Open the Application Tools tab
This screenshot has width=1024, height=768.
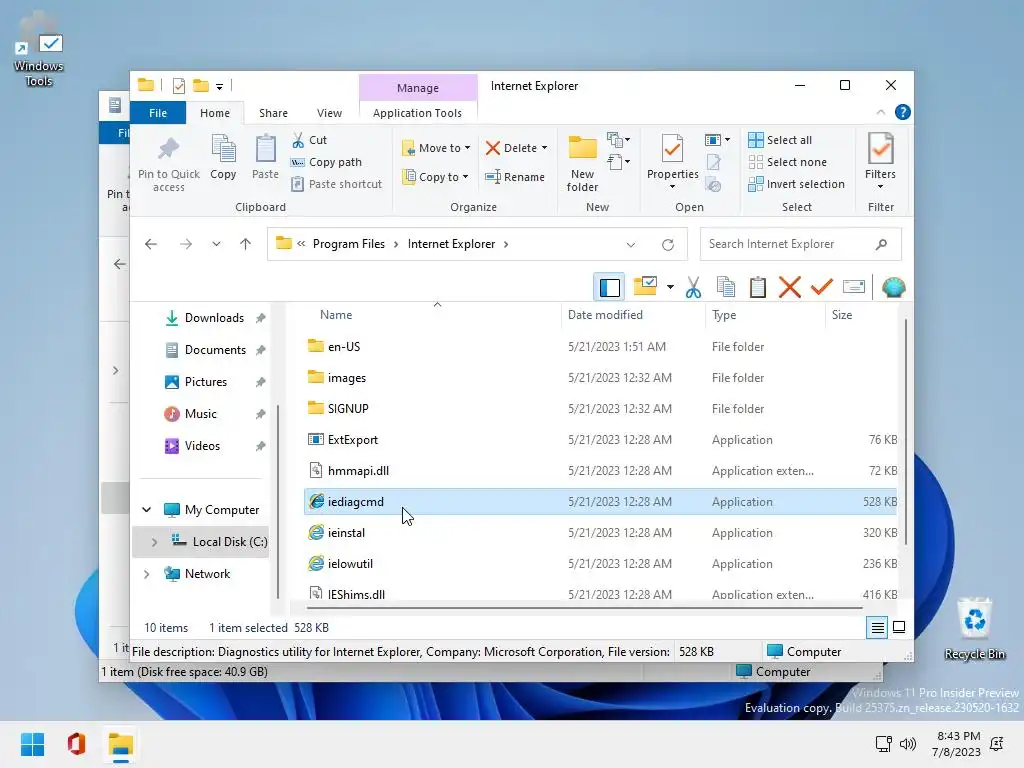coord(417,113)
